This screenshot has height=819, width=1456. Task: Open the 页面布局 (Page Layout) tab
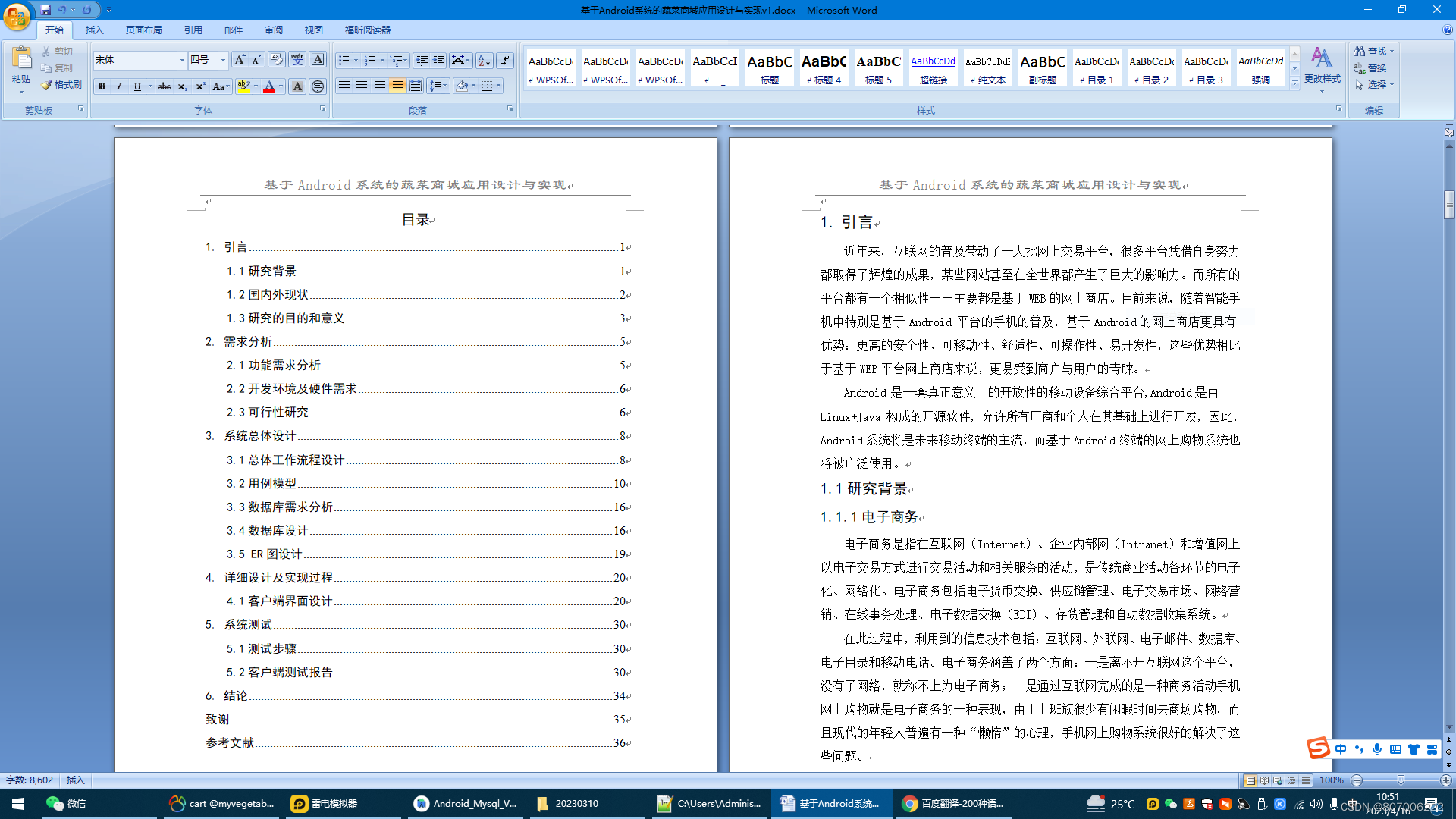(143, 30)
